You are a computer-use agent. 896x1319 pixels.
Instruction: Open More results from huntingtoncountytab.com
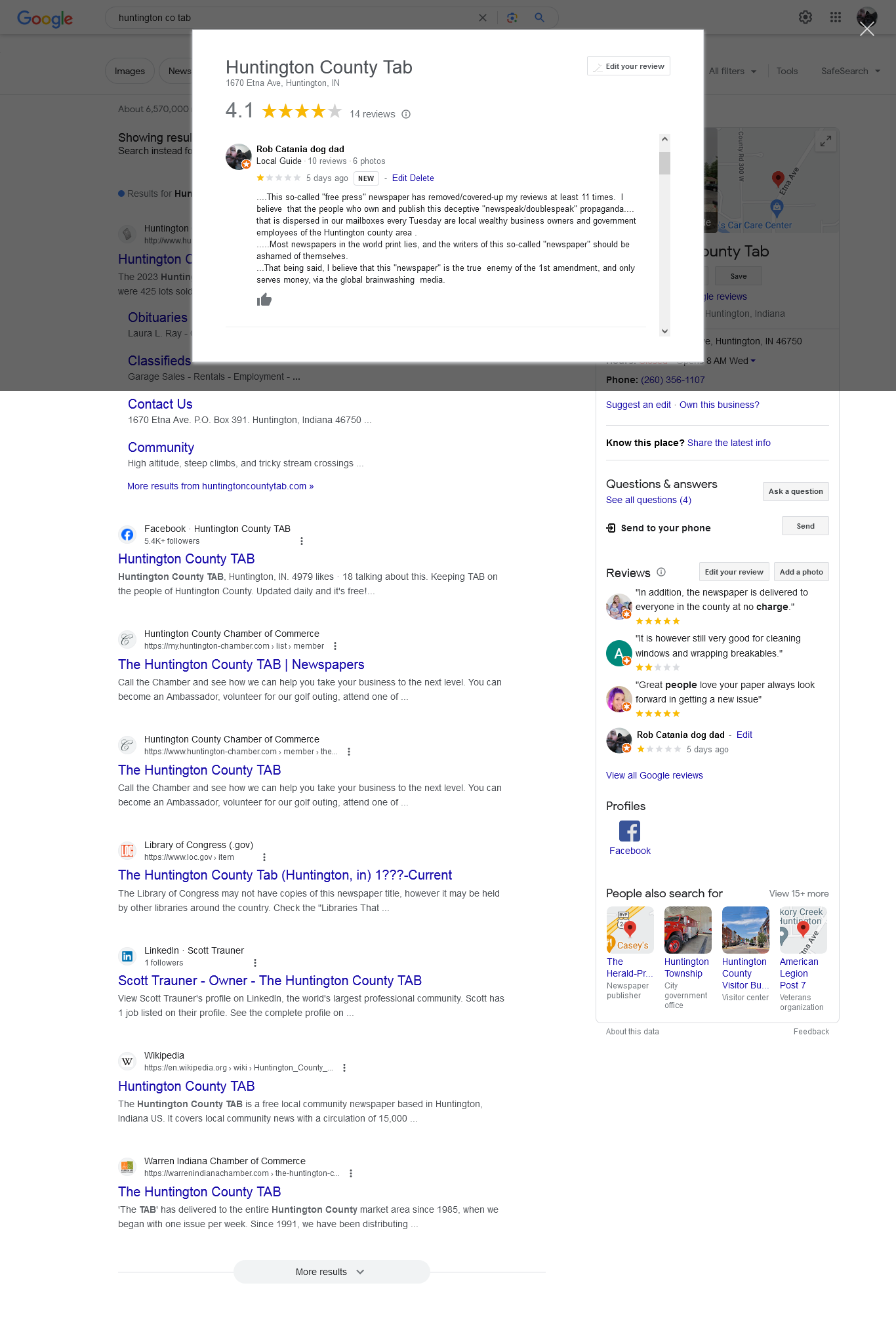tap(220, 486)
